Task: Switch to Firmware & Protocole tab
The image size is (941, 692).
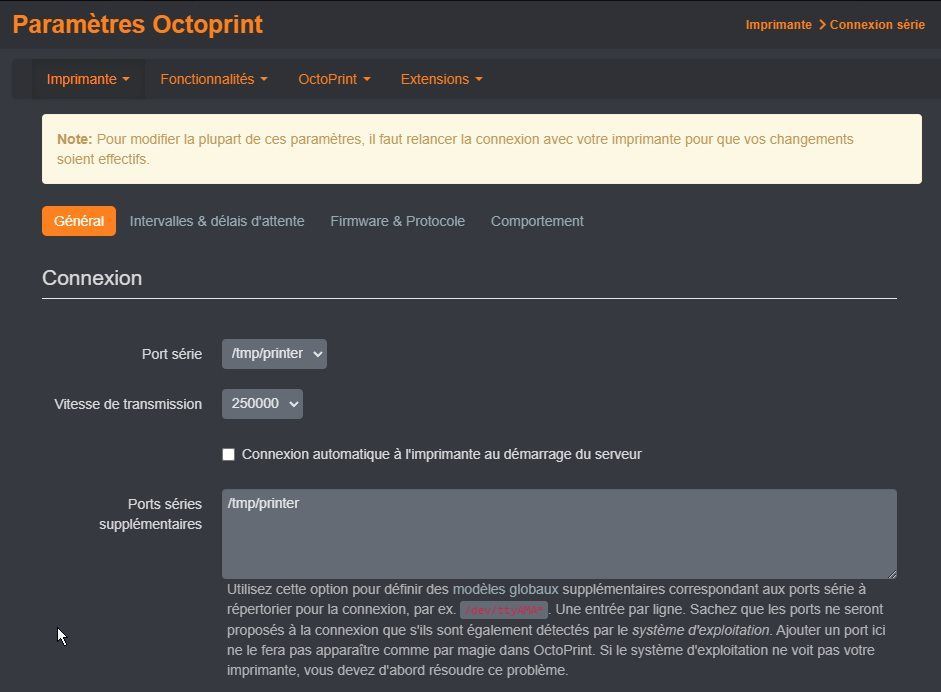Action: coord(397,221)
